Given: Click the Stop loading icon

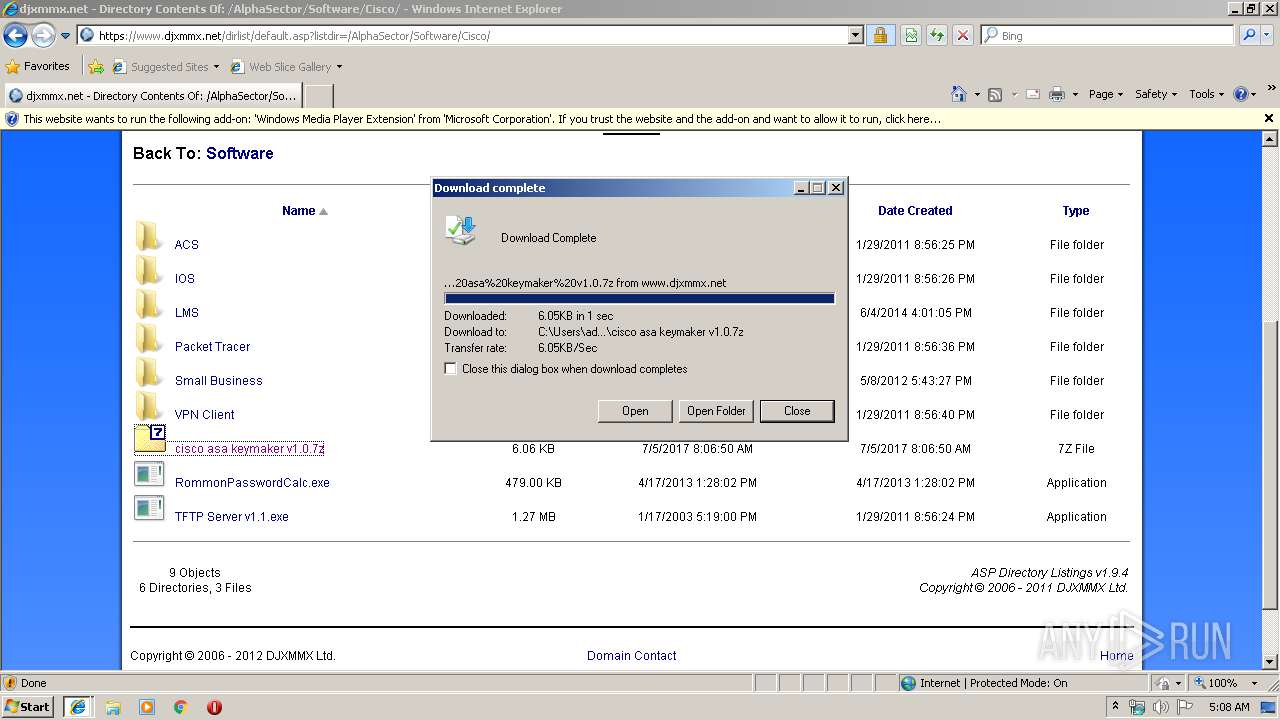Looking at the screenshot, I should 963,35.
